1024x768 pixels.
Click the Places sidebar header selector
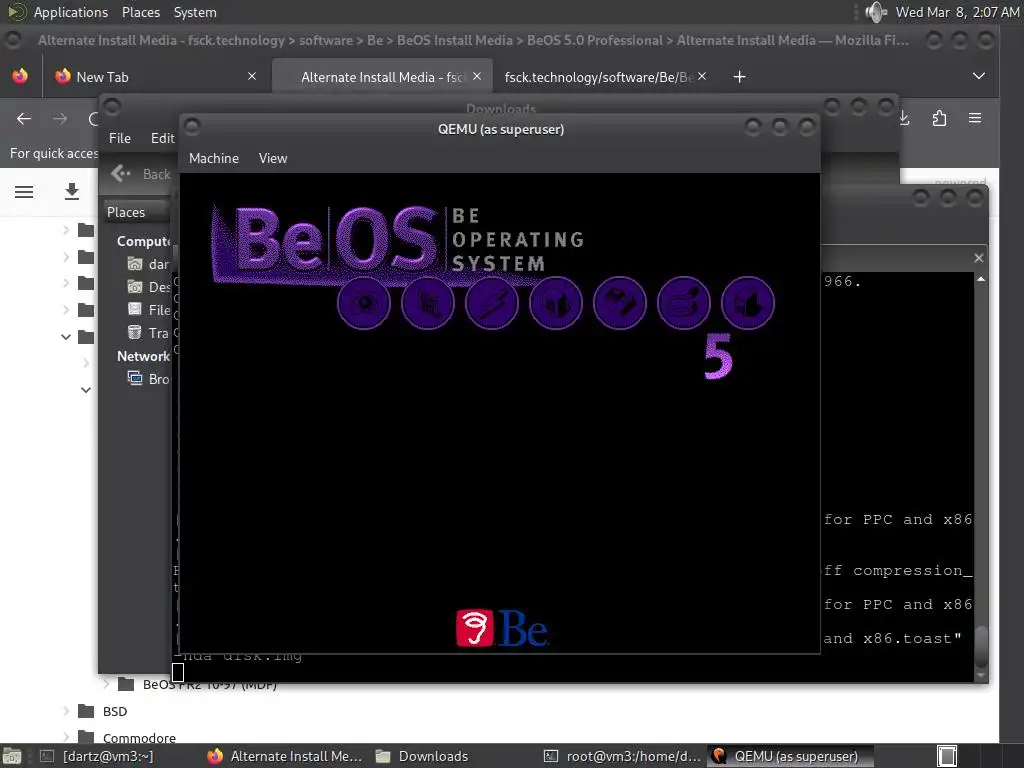(x=137, y=212)
